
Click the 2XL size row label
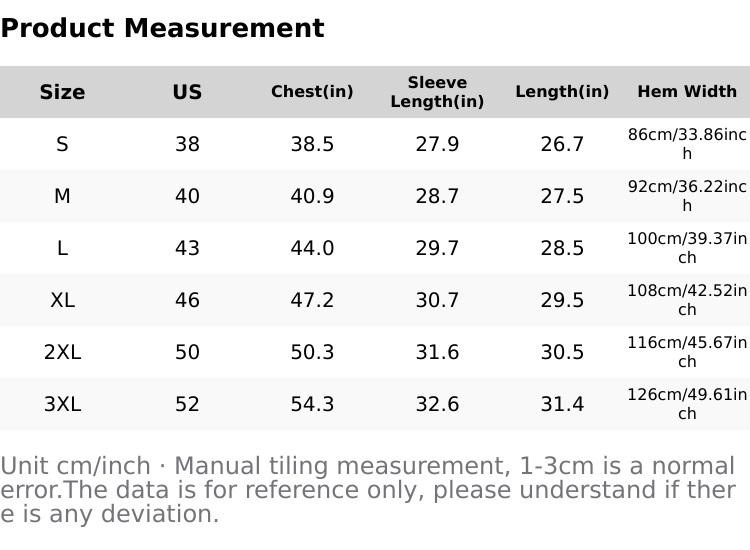pyautogui.click(x=62, y=352)
